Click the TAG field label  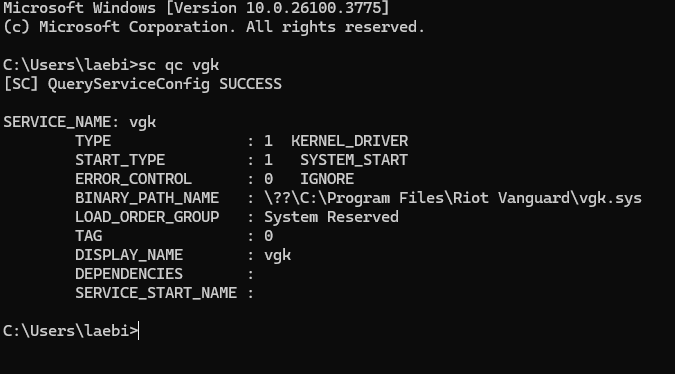[89, 236]
